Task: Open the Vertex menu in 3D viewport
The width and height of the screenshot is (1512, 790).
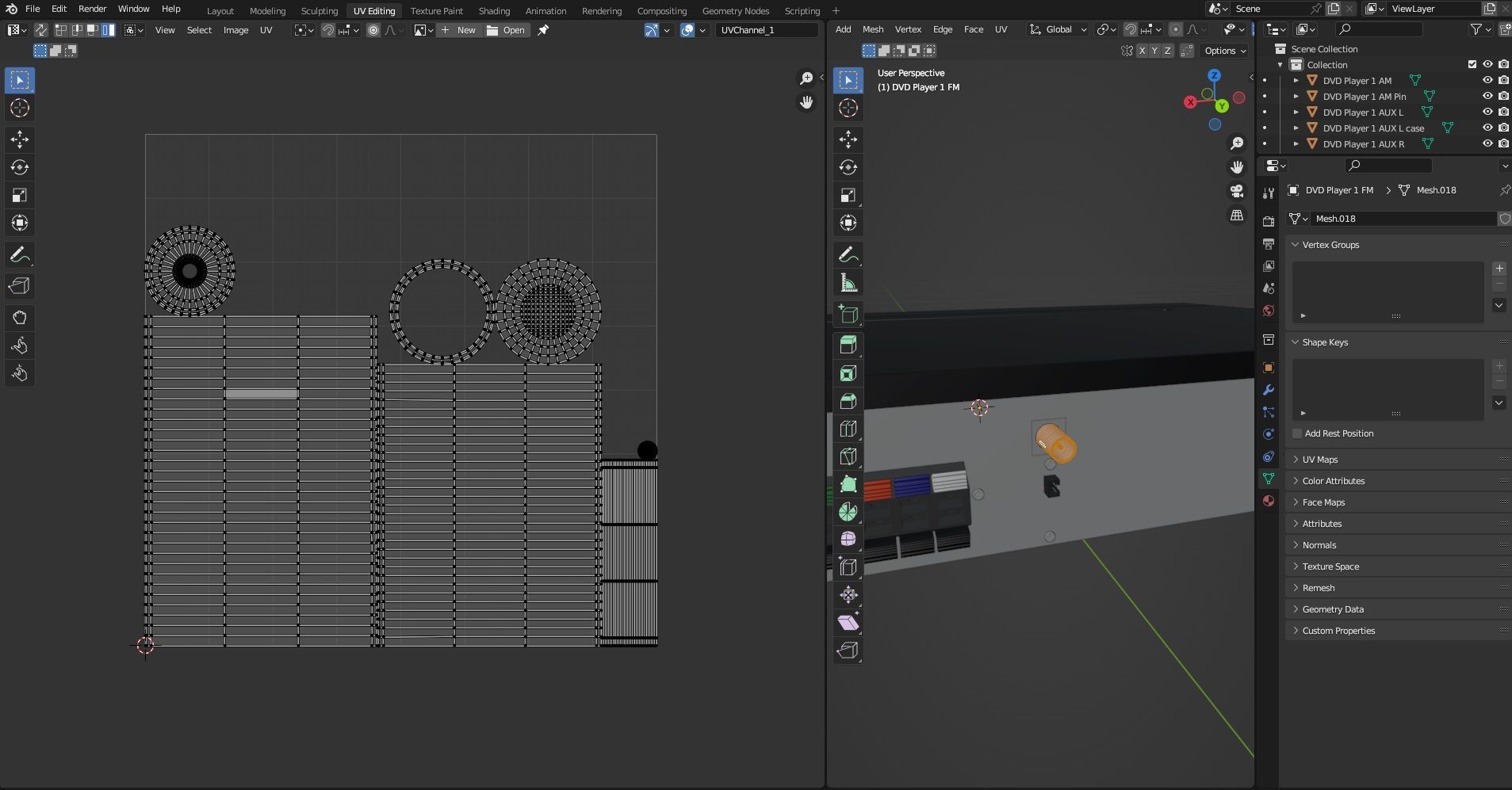Action: click(x=908, y=29)
